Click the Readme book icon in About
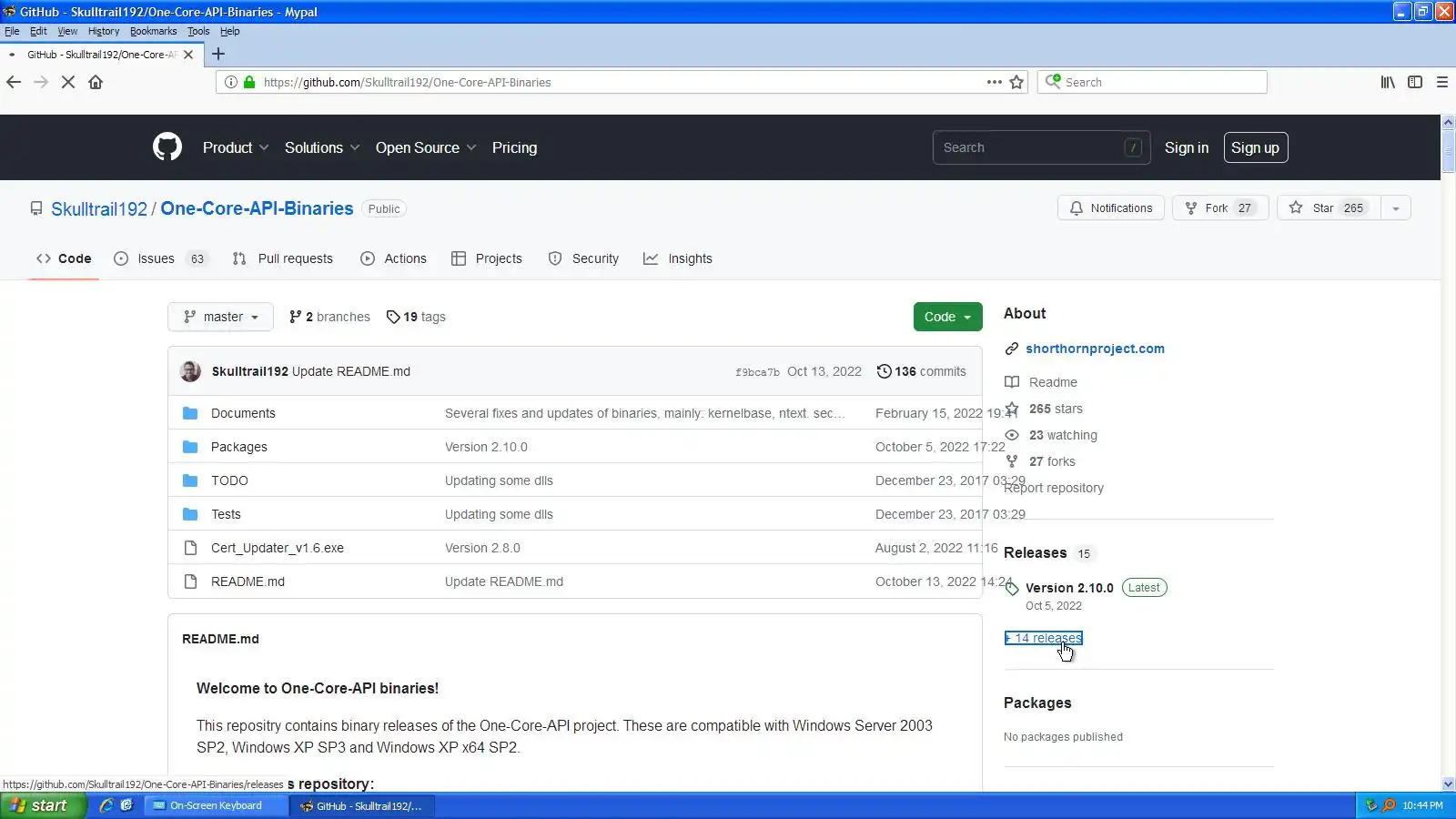The image size is (1456, 819). pyautogui.click(x=1012, y=382)
